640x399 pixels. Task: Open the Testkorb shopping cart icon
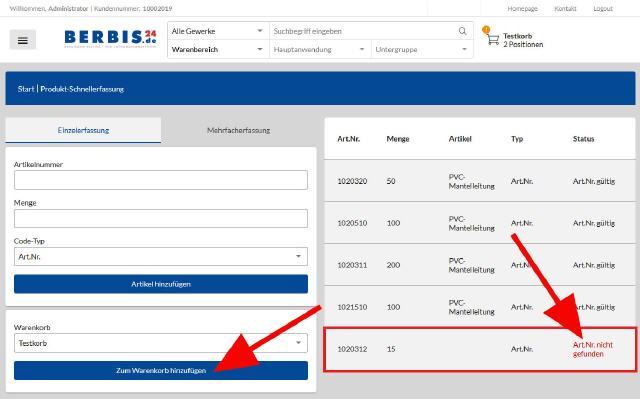[491, 38]
